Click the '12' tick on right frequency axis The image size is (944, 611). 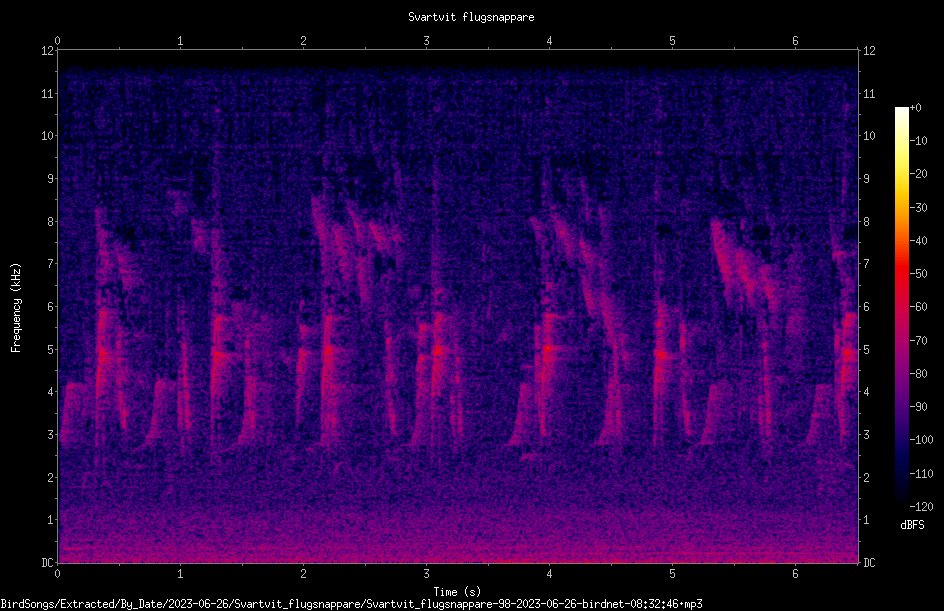(869, 51)
